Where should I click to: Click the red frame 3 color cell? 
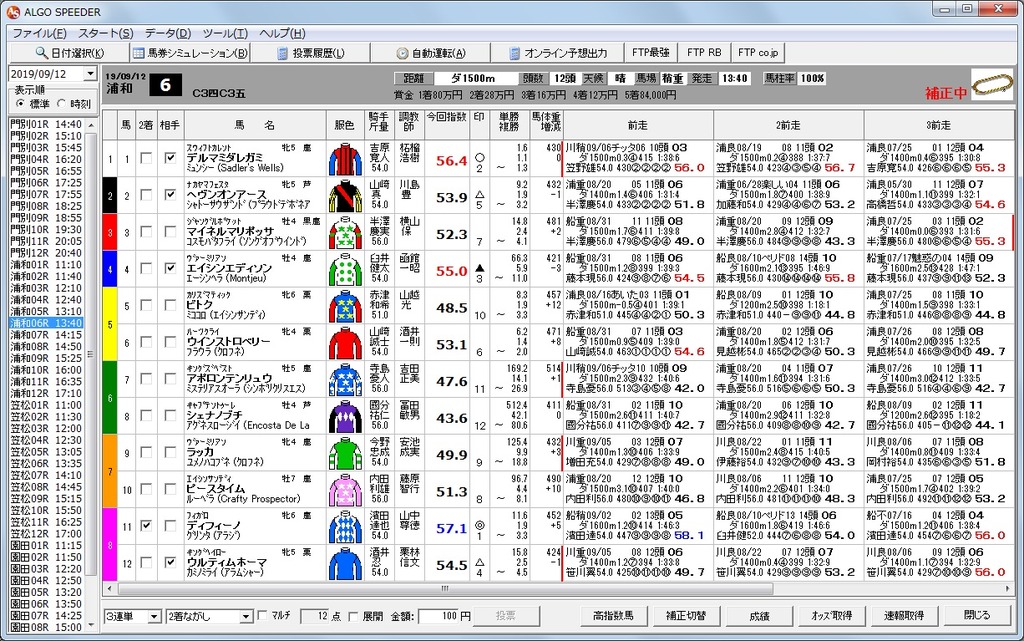tap(110, 232)
